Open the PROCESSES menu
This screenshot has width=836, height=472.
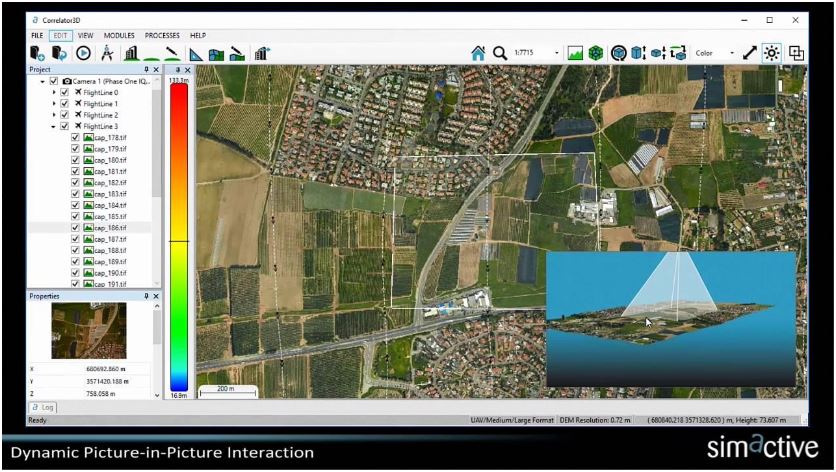tap(163, 35)
